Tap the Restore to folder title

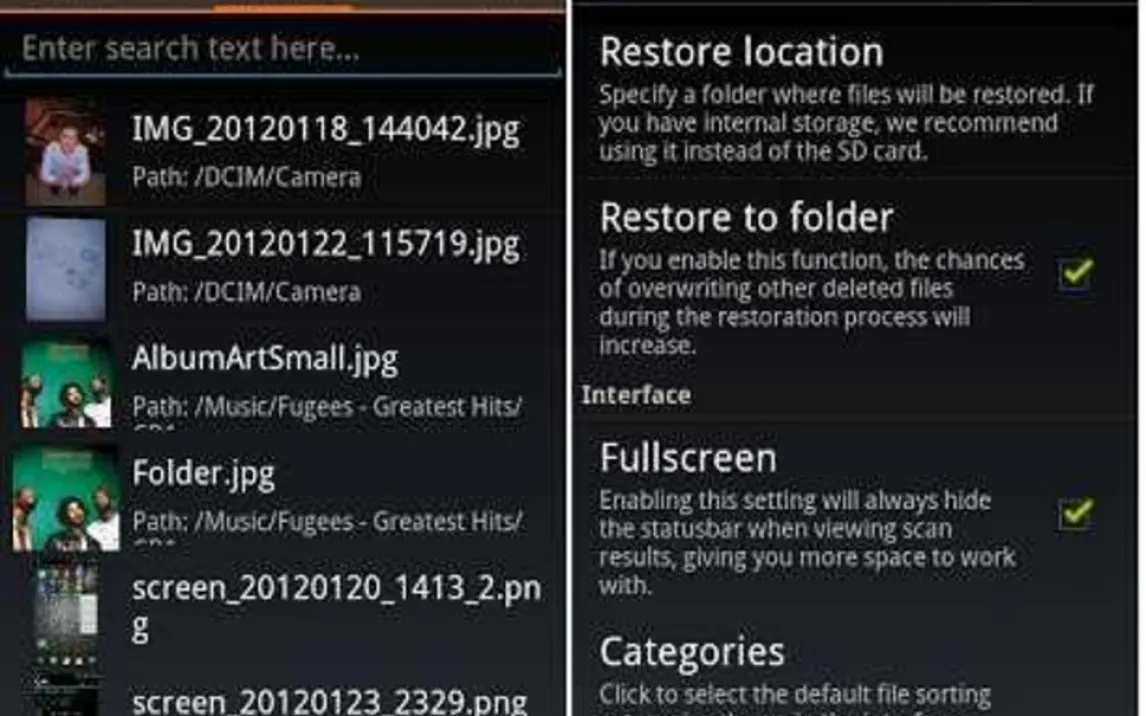(746, 217)
